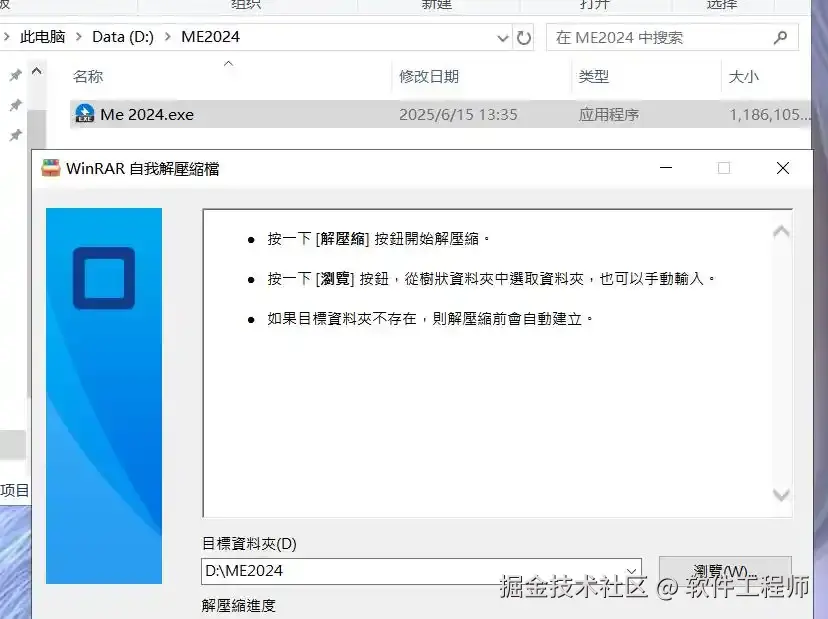Viewport: 828px width, 619px height.
Task: Click the WinRAR archive icon in title bar
Action: pos(51,168)
